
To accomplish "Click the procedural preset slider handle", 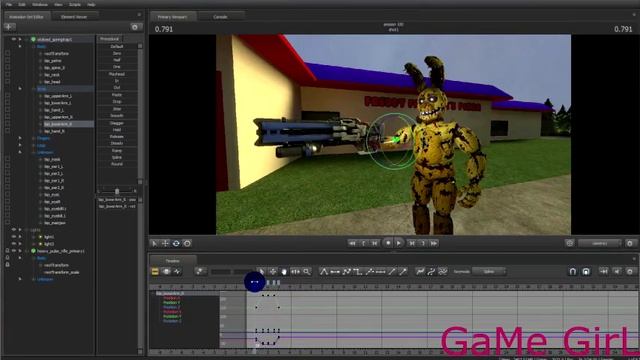I will coord(117,191).
